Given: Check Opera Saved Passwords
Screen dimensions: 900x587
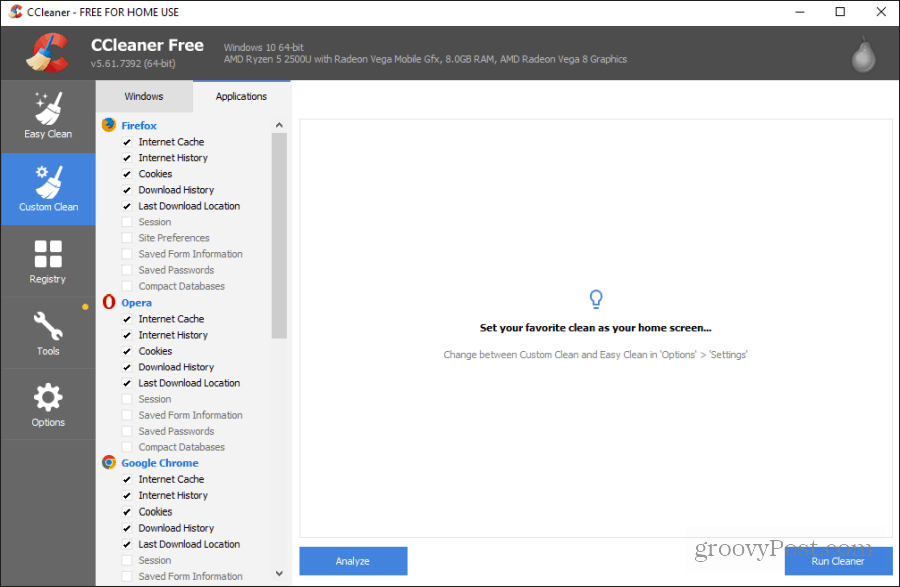Looking at the screenshot, I should pyautogui.click(x=127, y=431).
